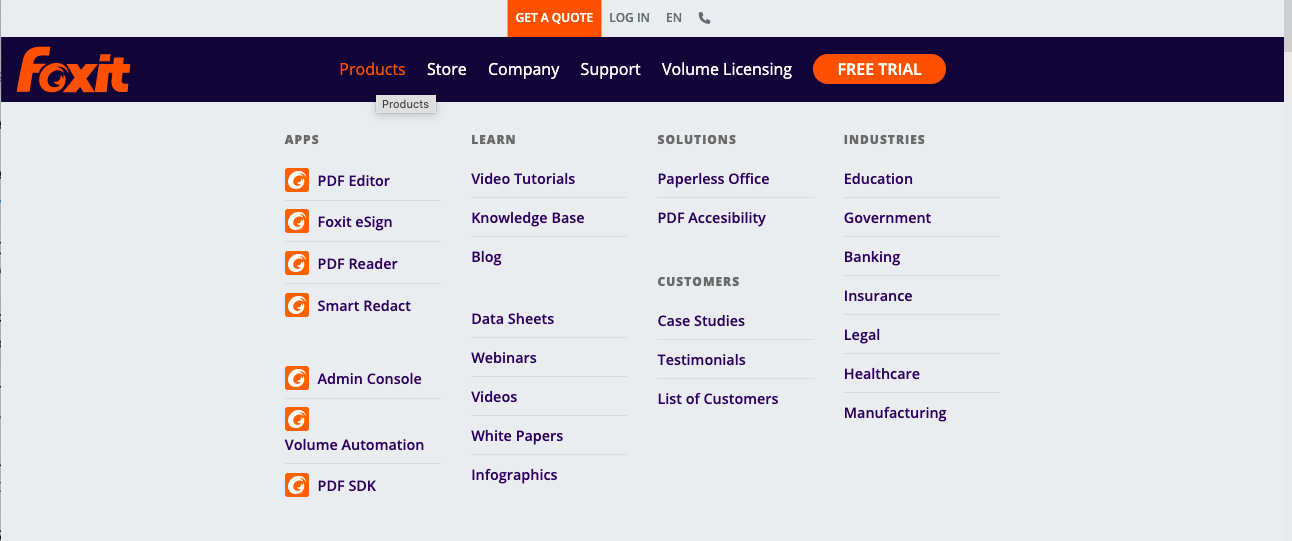The width and height of the screenshot is (1292, 541).
Task: Select the Education industry
Action: [x=878, y=179]
